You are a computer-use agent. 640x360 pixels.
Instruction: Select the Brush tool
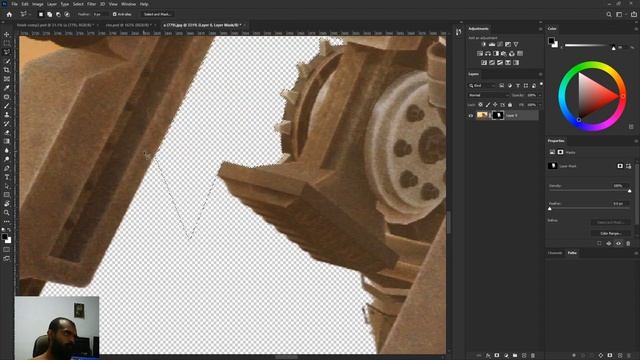coord(7,106)
